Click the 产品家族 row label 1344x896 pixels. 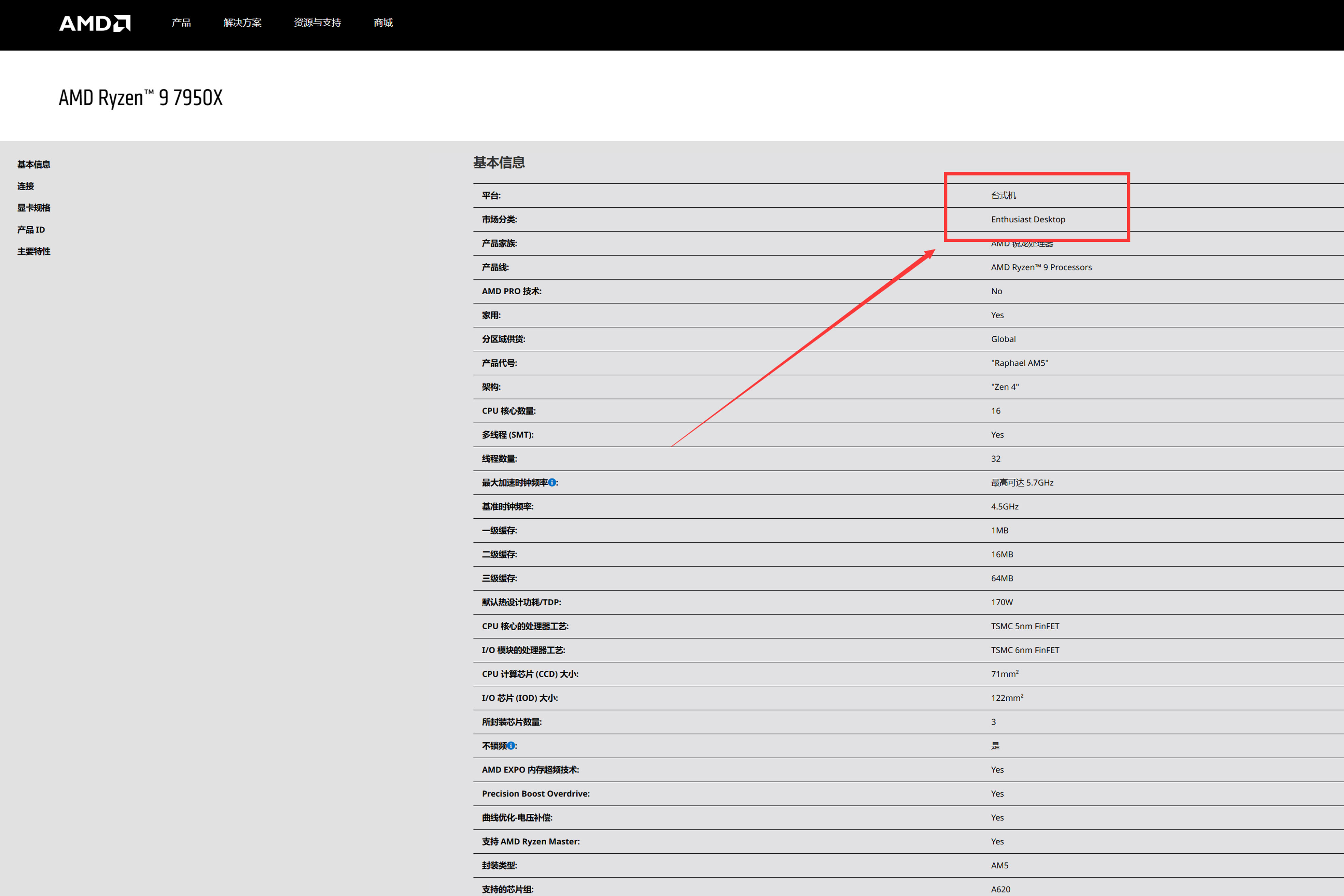point(500,243)
